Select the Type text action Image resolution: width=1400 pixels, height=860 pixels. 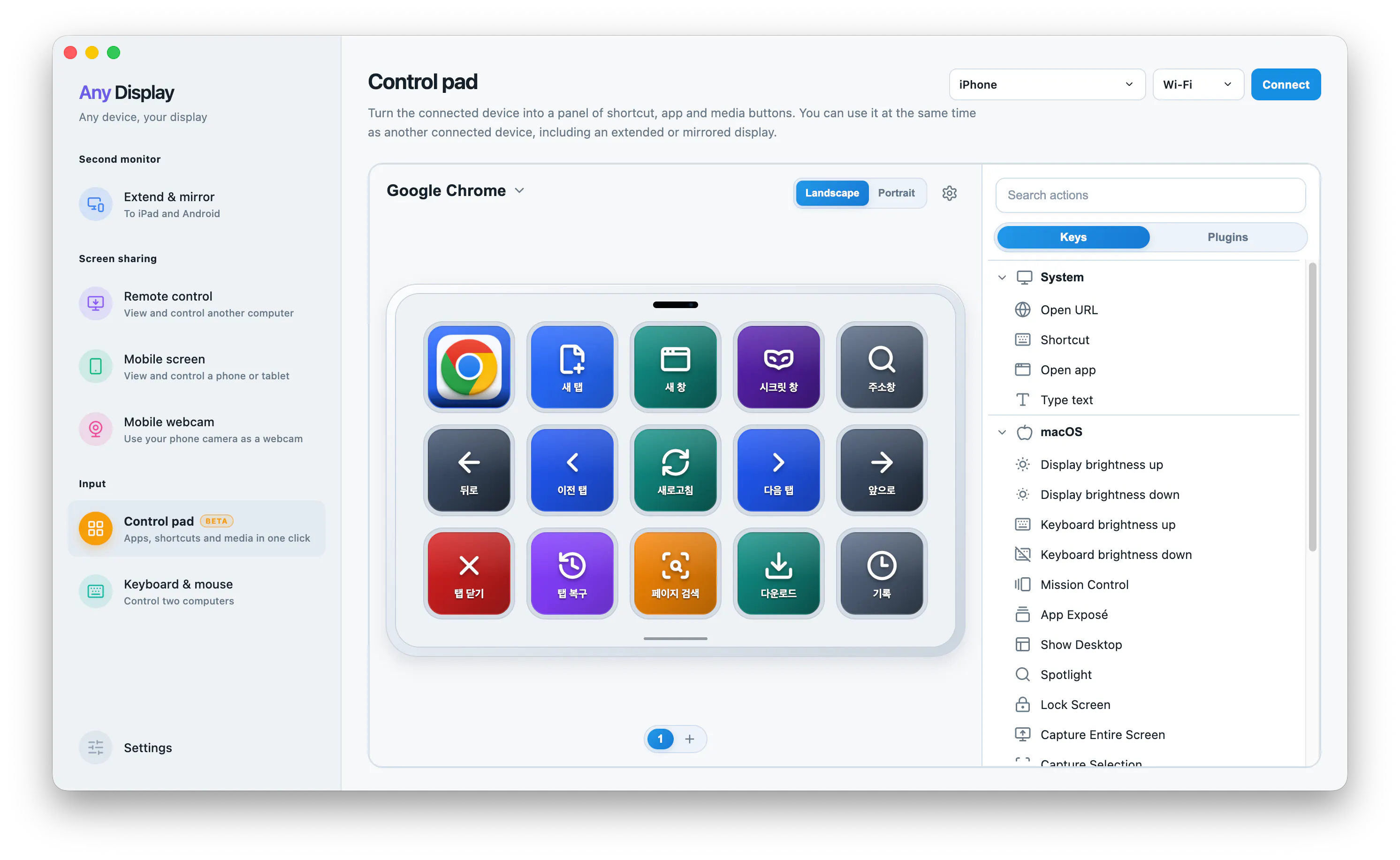(1144, 400)
